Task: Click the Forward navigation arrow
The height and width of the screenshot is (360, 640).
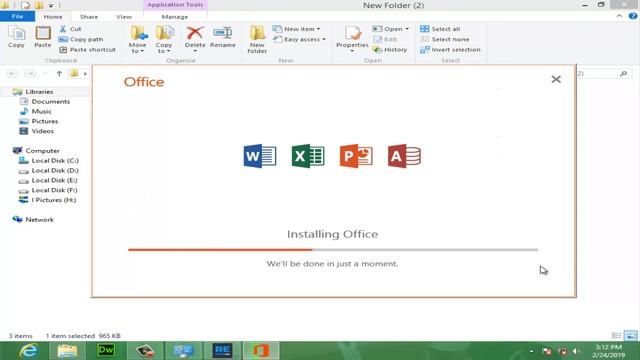Action: click(29, 73)
